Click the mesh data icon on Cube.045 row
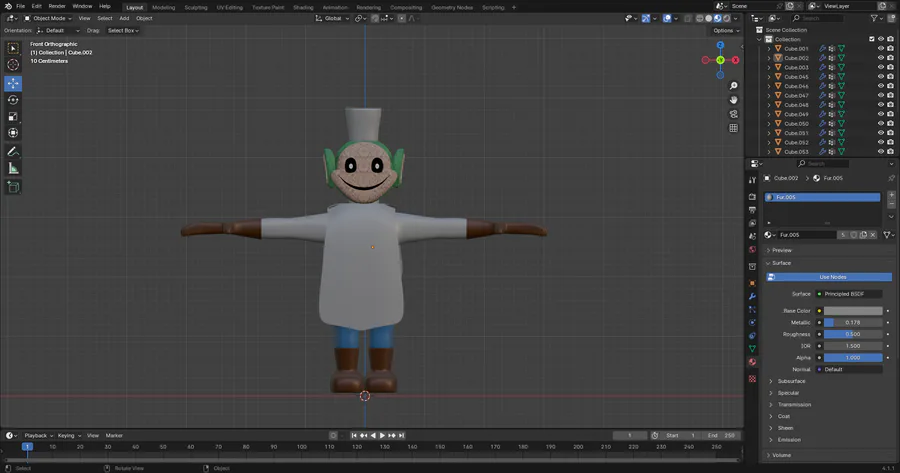This screenshot has height=473, width=900. tap(841, 77)
